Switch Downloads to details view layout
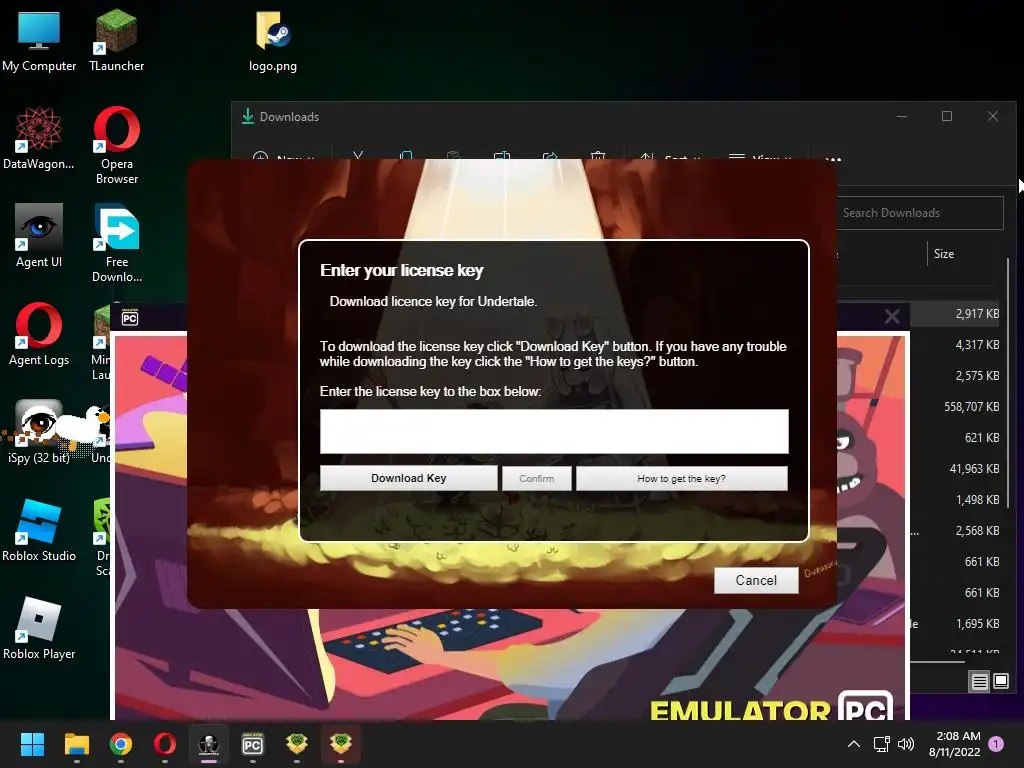The height and width of the screenshot is (768, 1024). [980, 682]
